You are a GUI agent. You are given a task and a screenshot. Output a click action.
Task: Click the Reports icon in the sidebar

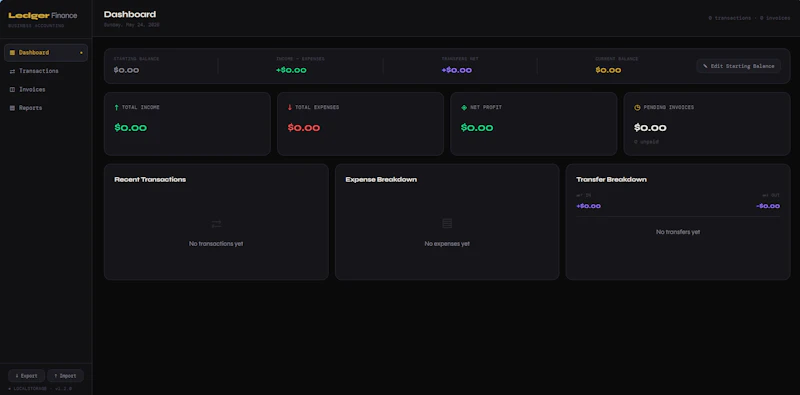(12, 108)
